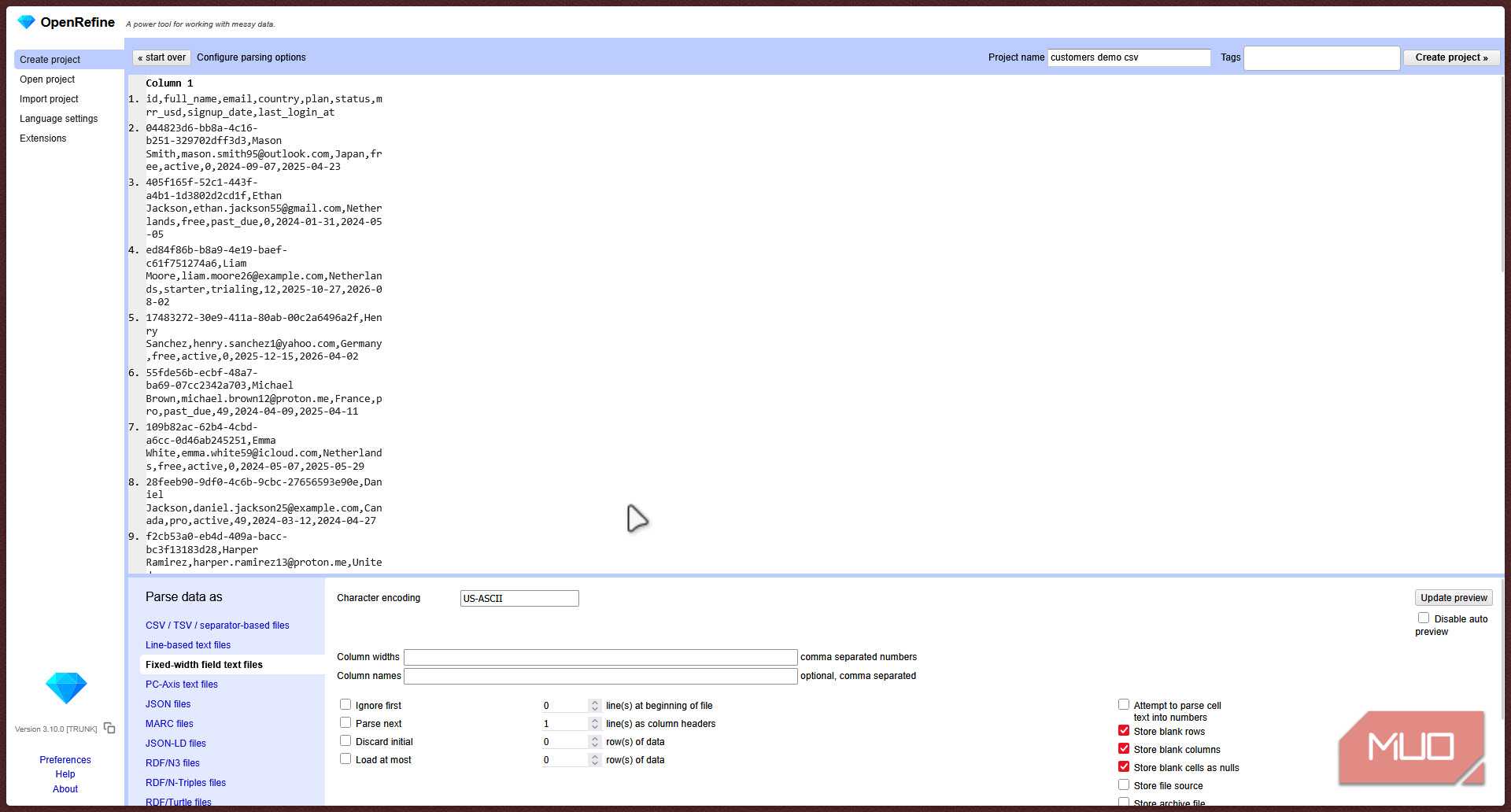Click Create project button
The width and height of the screenshot is (1511, 812).
pos(1451,57)
